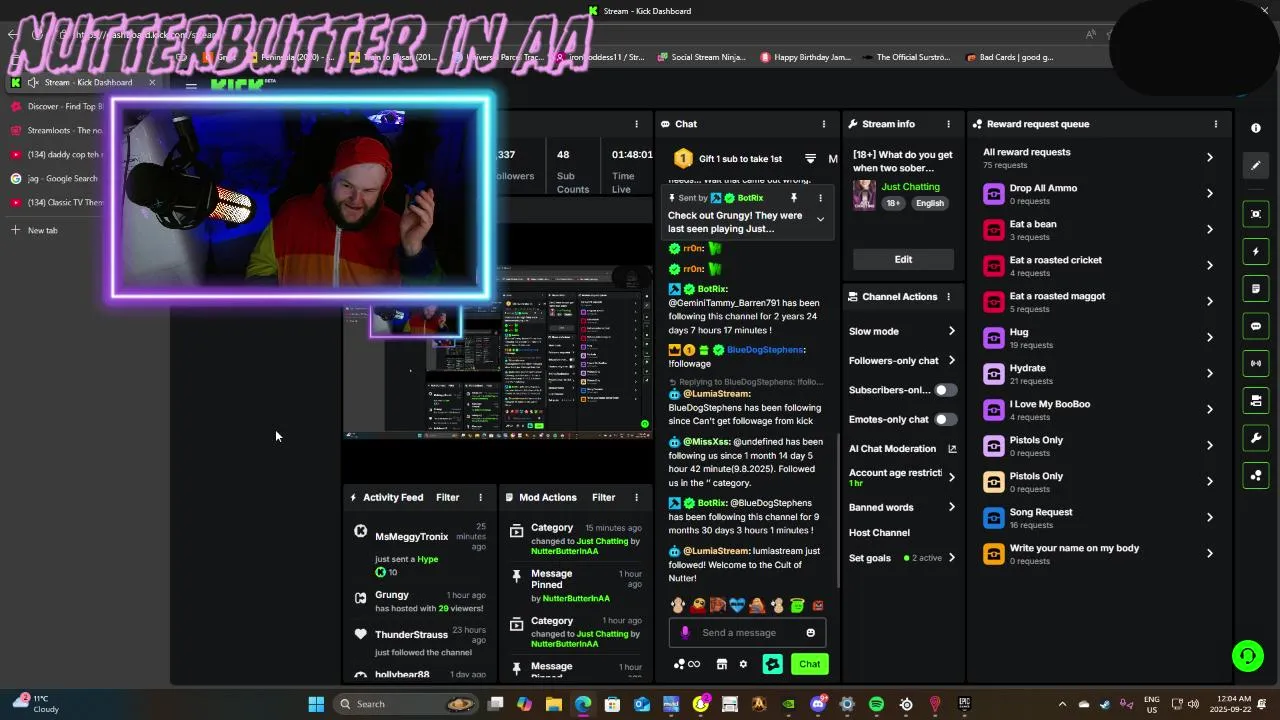Click the green headset support button
The width and height of the screenshot is (1280, 720).
1247,656
